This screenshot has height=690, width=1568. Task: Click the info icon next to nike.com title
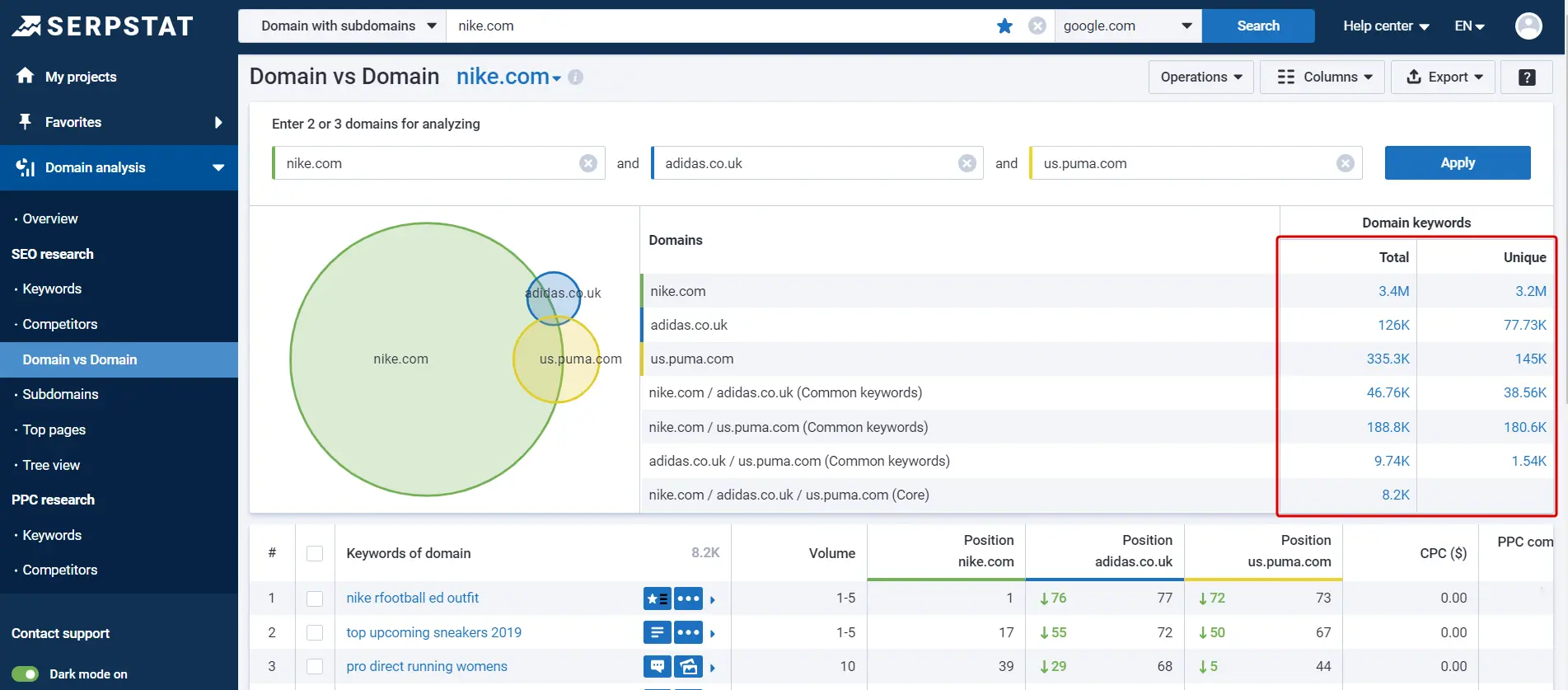click(x=575, y=77)
